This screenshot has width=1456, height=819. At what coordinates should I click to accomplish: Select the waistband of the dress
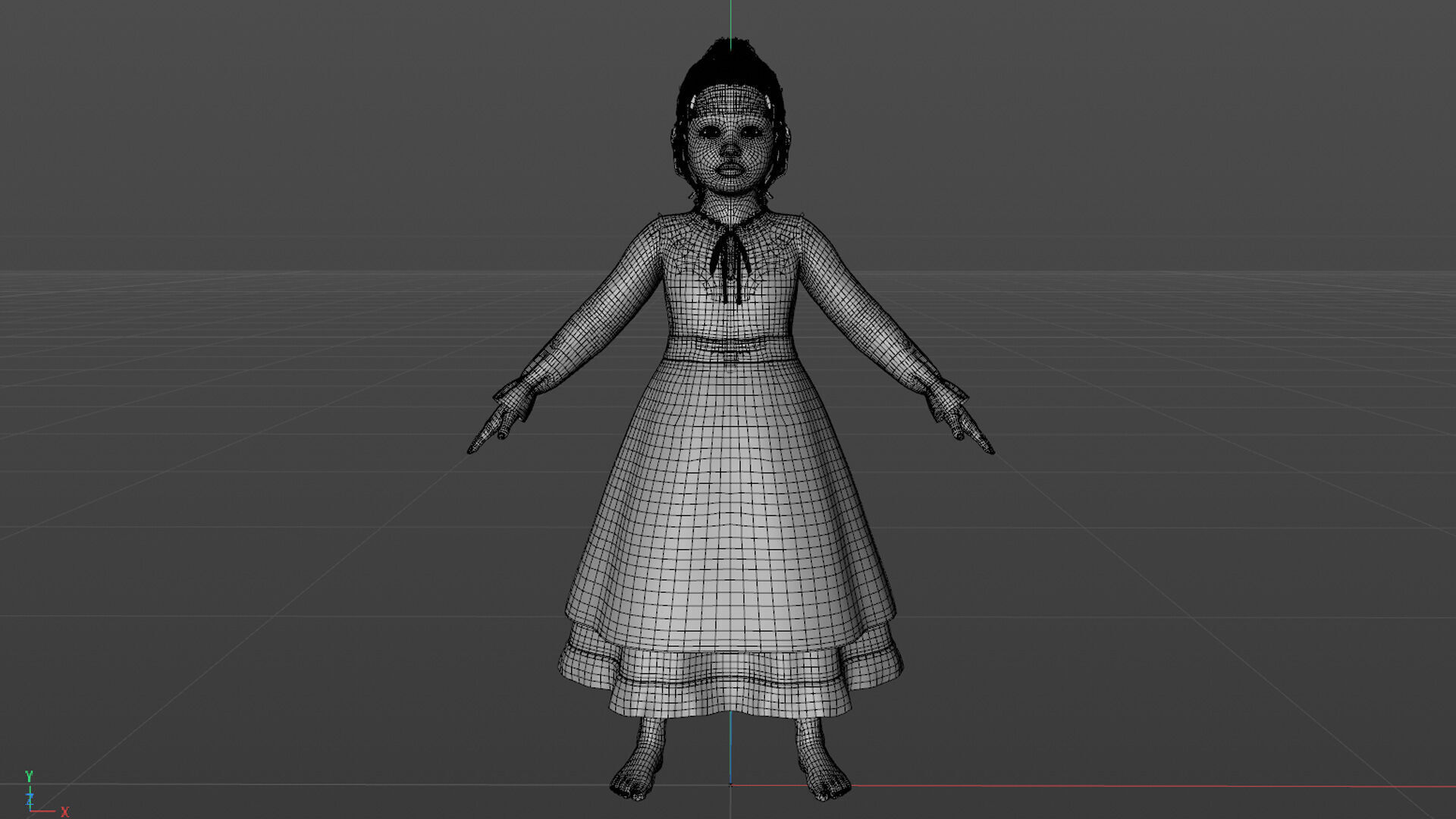coord(730,348)
